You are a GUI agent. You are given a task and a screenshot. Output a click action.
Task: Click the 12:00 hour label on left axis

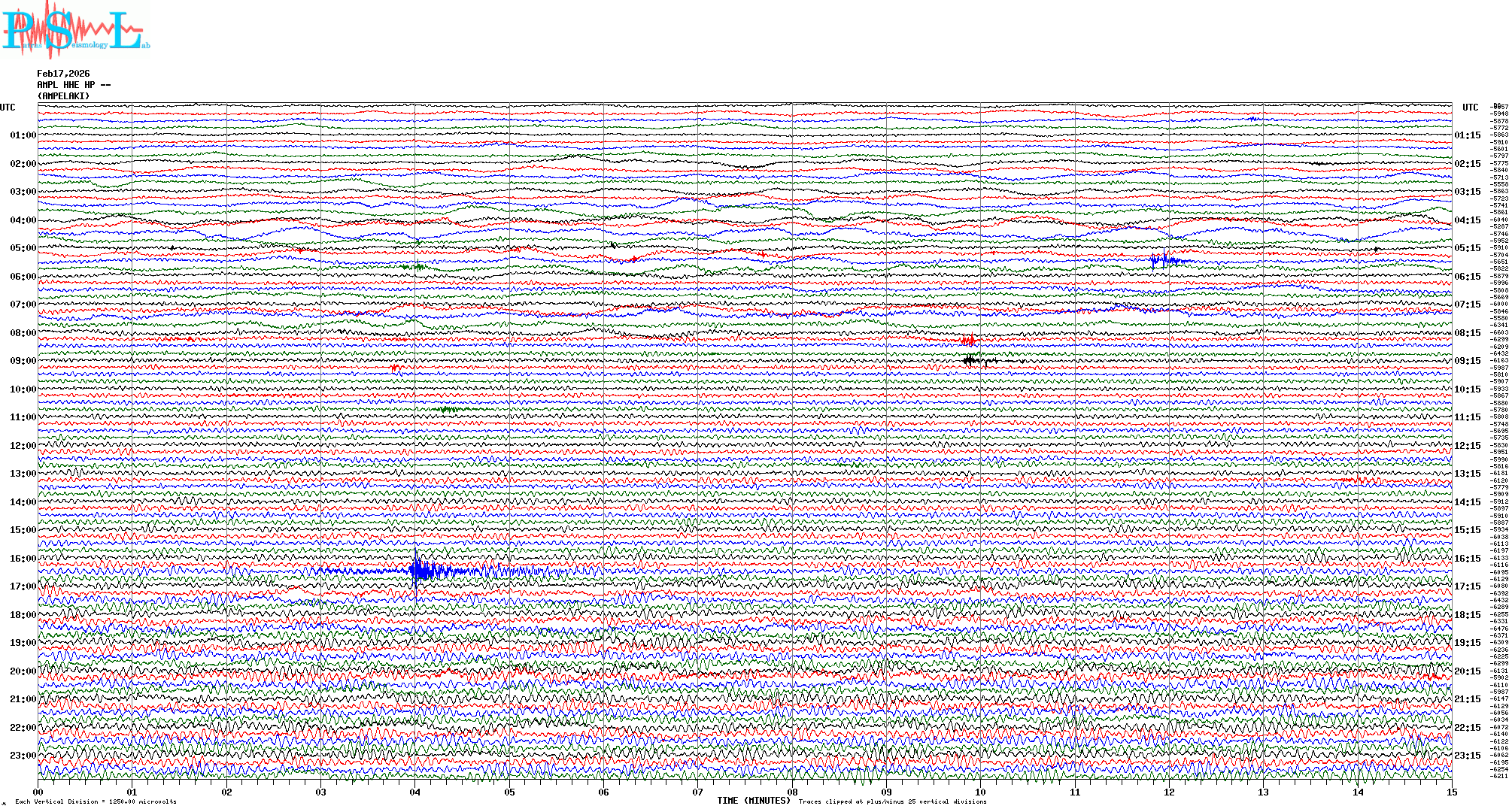click(x=23, y=446)
